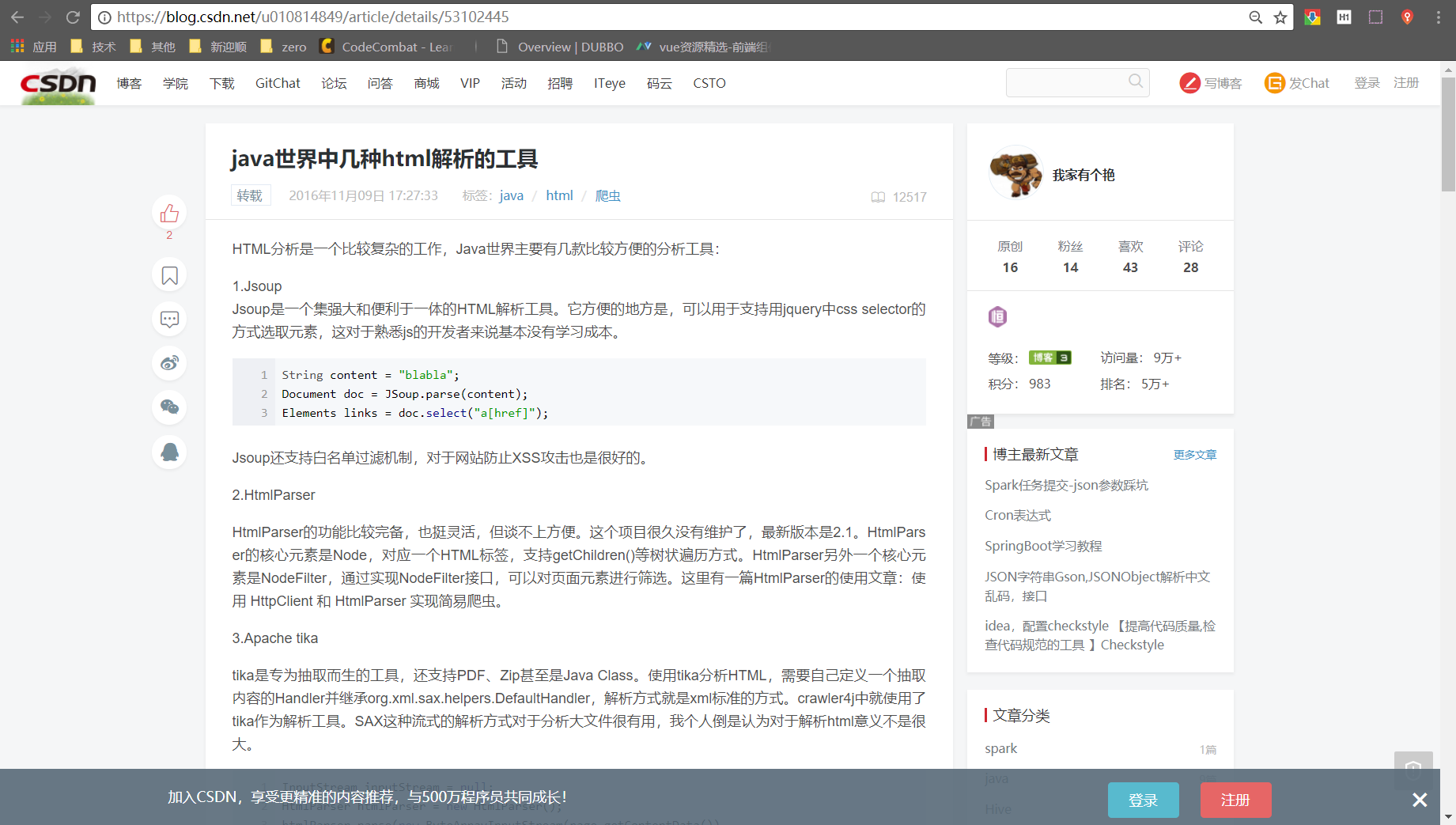1456x825 pixels.
Task: Open the zero bookmark folder
Action: [283, 47]
